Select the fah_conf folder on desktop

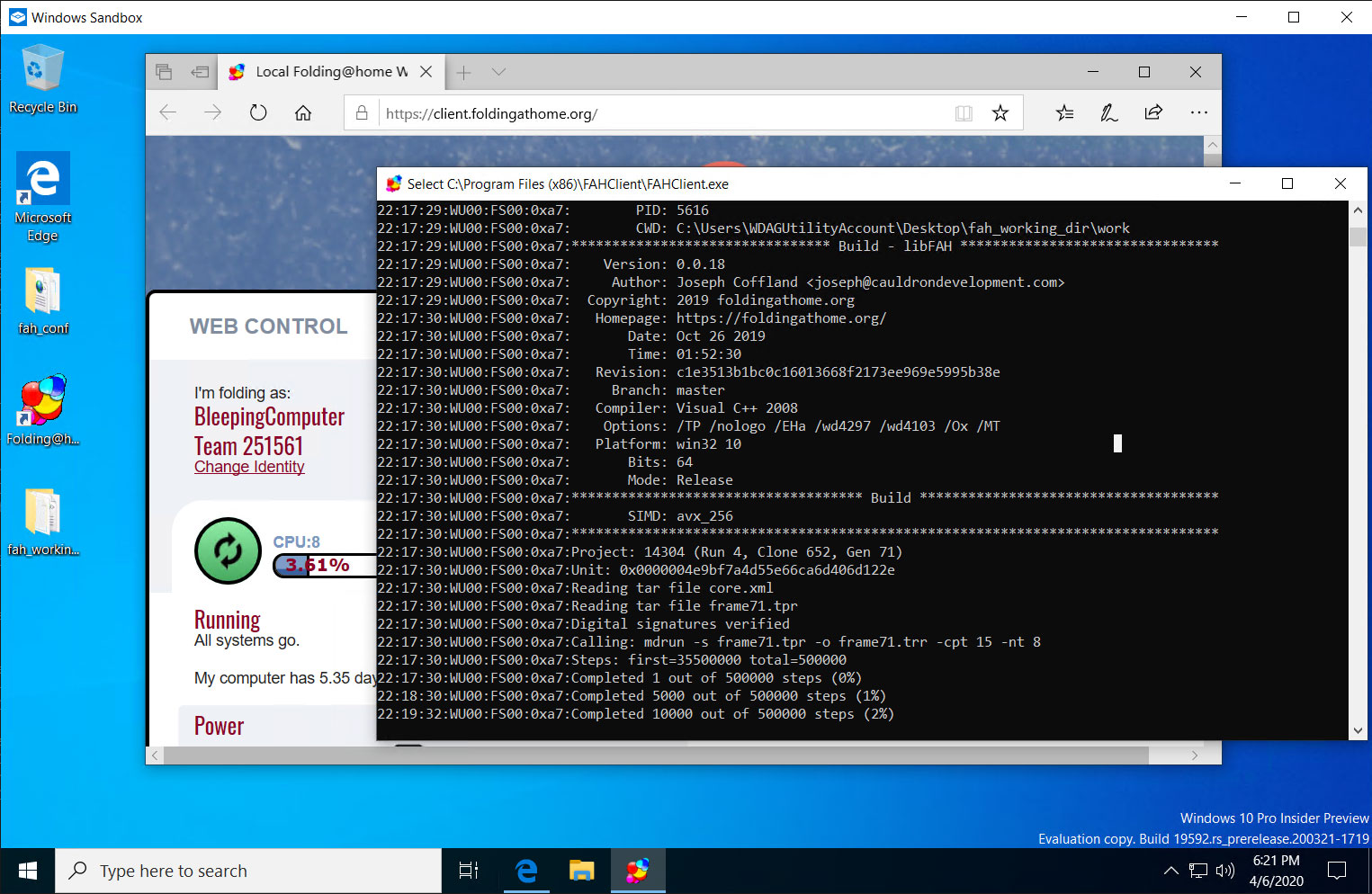pyautogui.click(x=42, y=300)
